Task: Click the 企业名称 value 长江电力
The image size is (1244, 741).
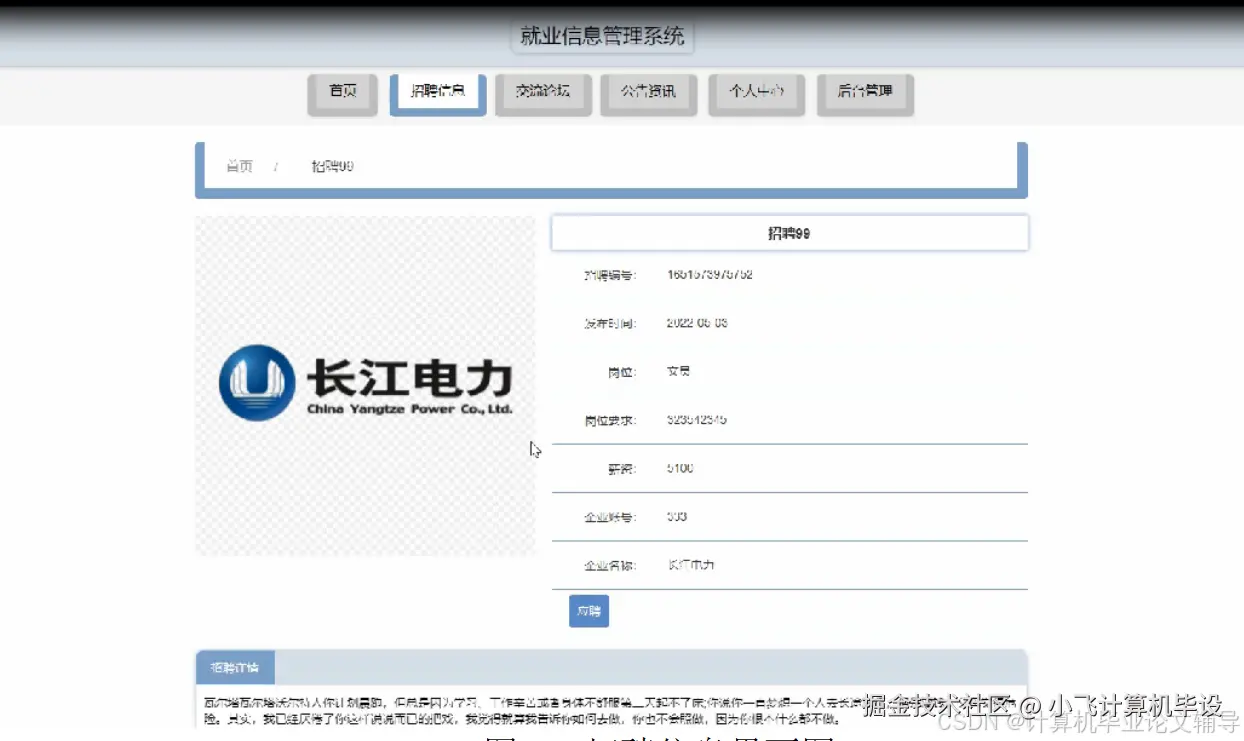Action: [x=691, y=565]
